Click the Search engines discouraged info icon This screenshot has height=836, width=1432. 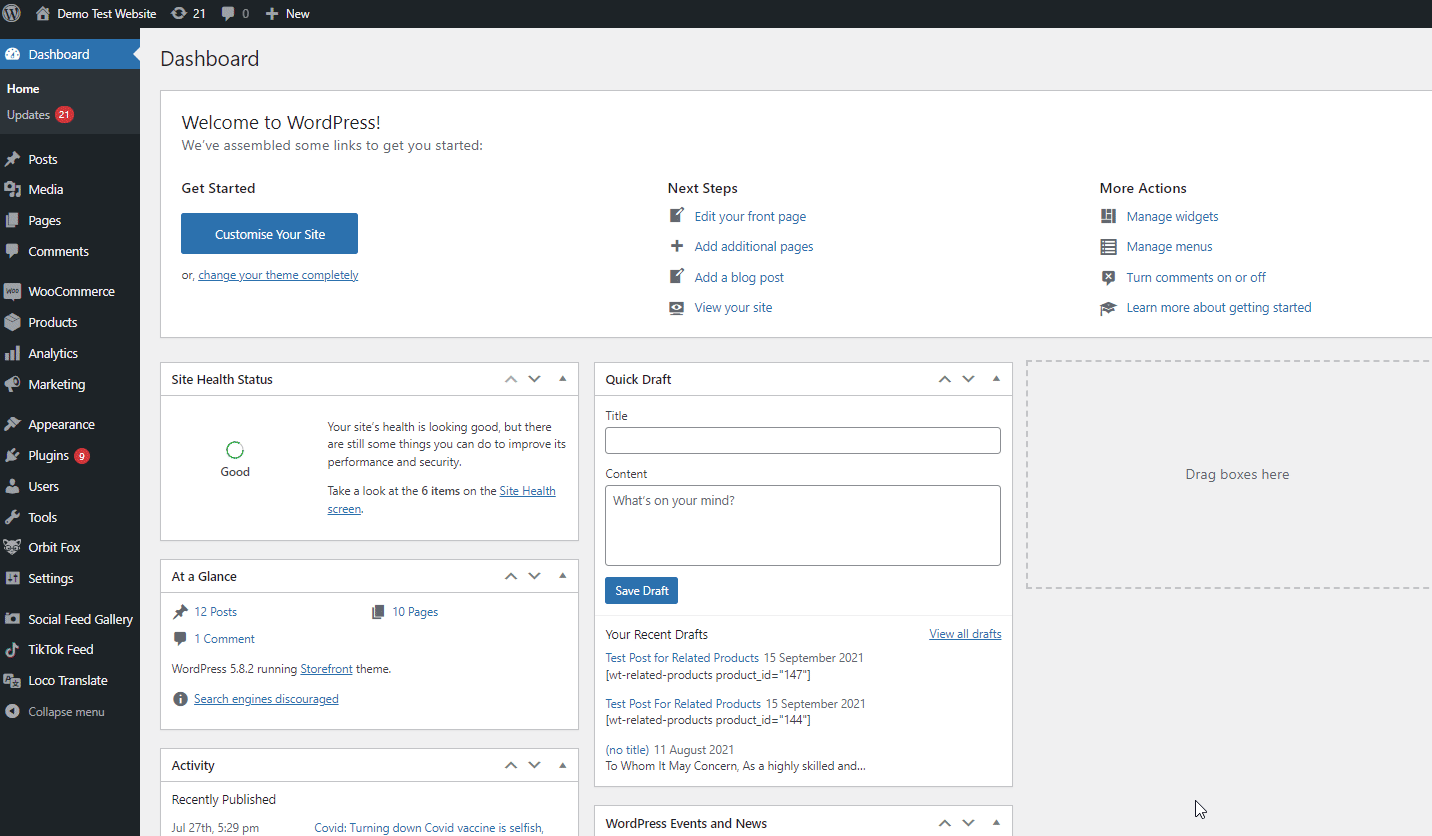[x=180, y=699]
